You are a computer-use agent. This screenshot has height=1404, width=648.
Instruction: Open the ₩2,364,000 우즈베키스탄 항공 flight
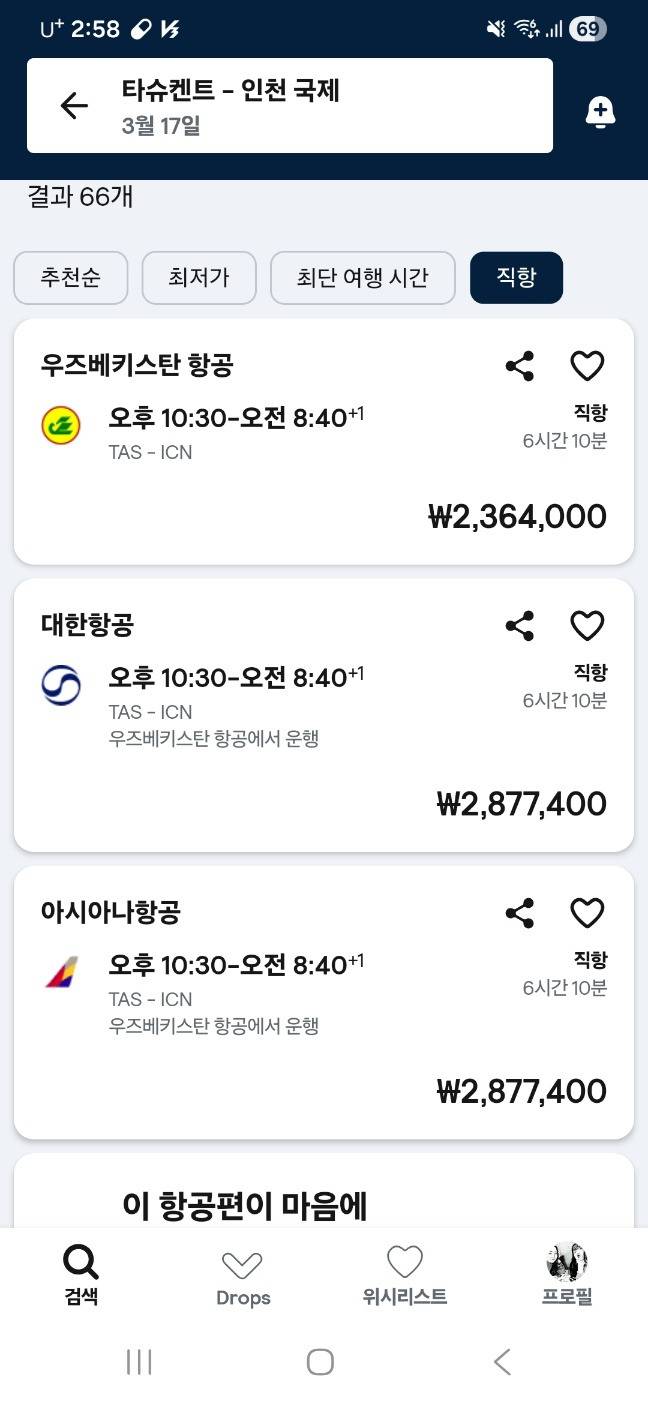[323, 470]
